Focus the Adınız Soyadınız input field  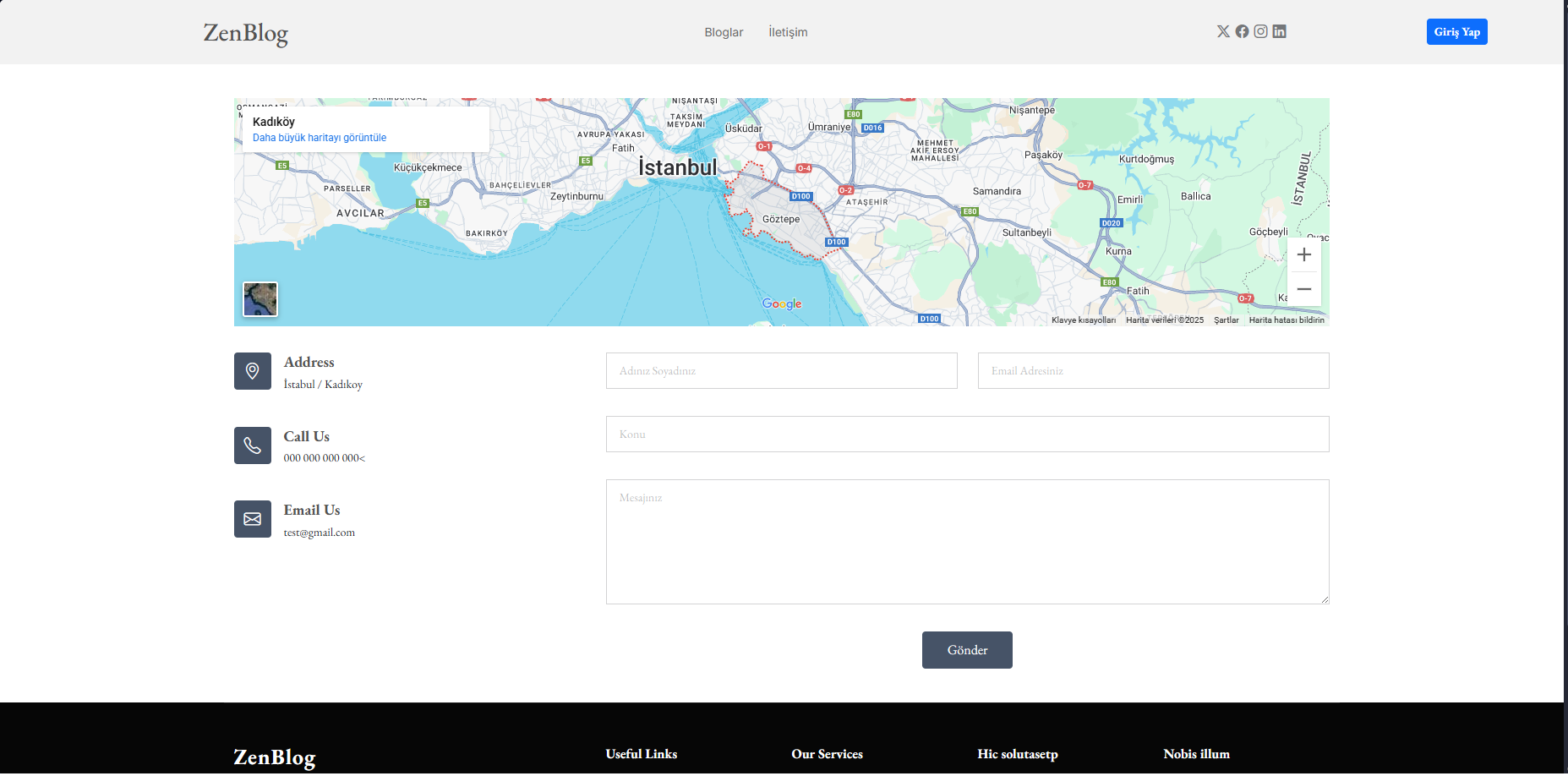click(781, 371)
